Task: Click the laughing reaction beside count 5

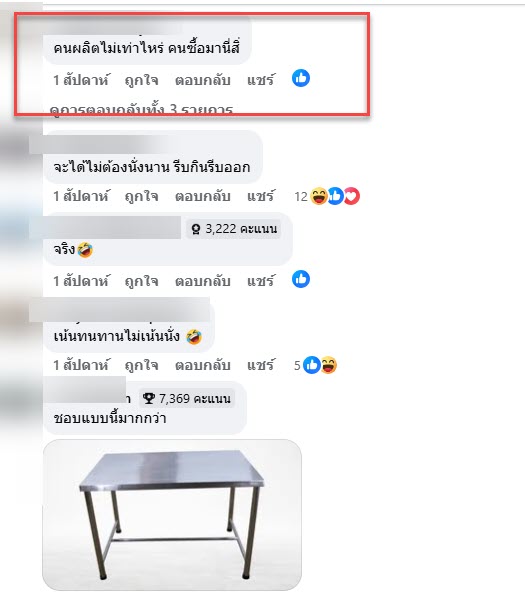Action: pos(329,365)
